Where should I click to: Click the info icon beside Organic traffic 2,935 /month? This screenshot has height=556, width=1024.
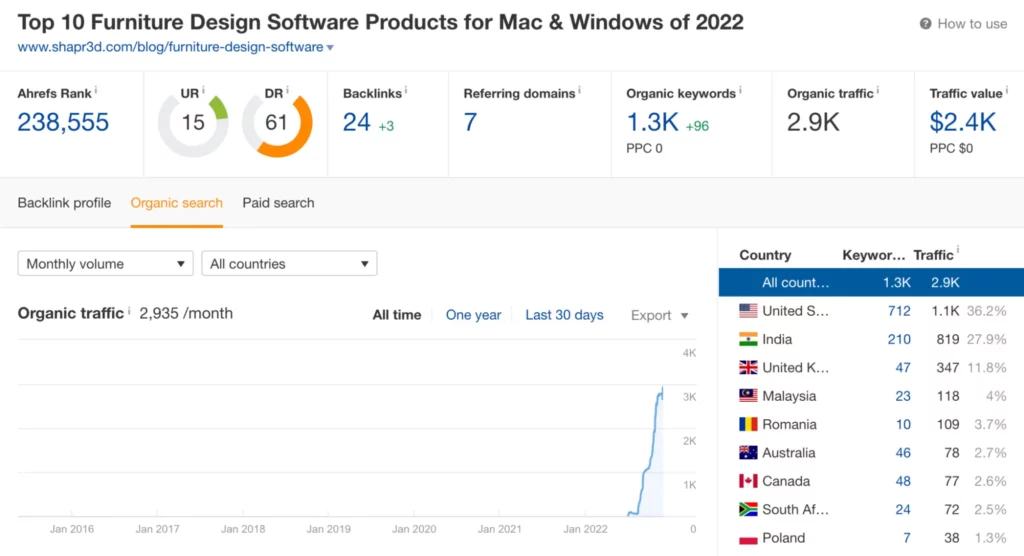(129, 311)
